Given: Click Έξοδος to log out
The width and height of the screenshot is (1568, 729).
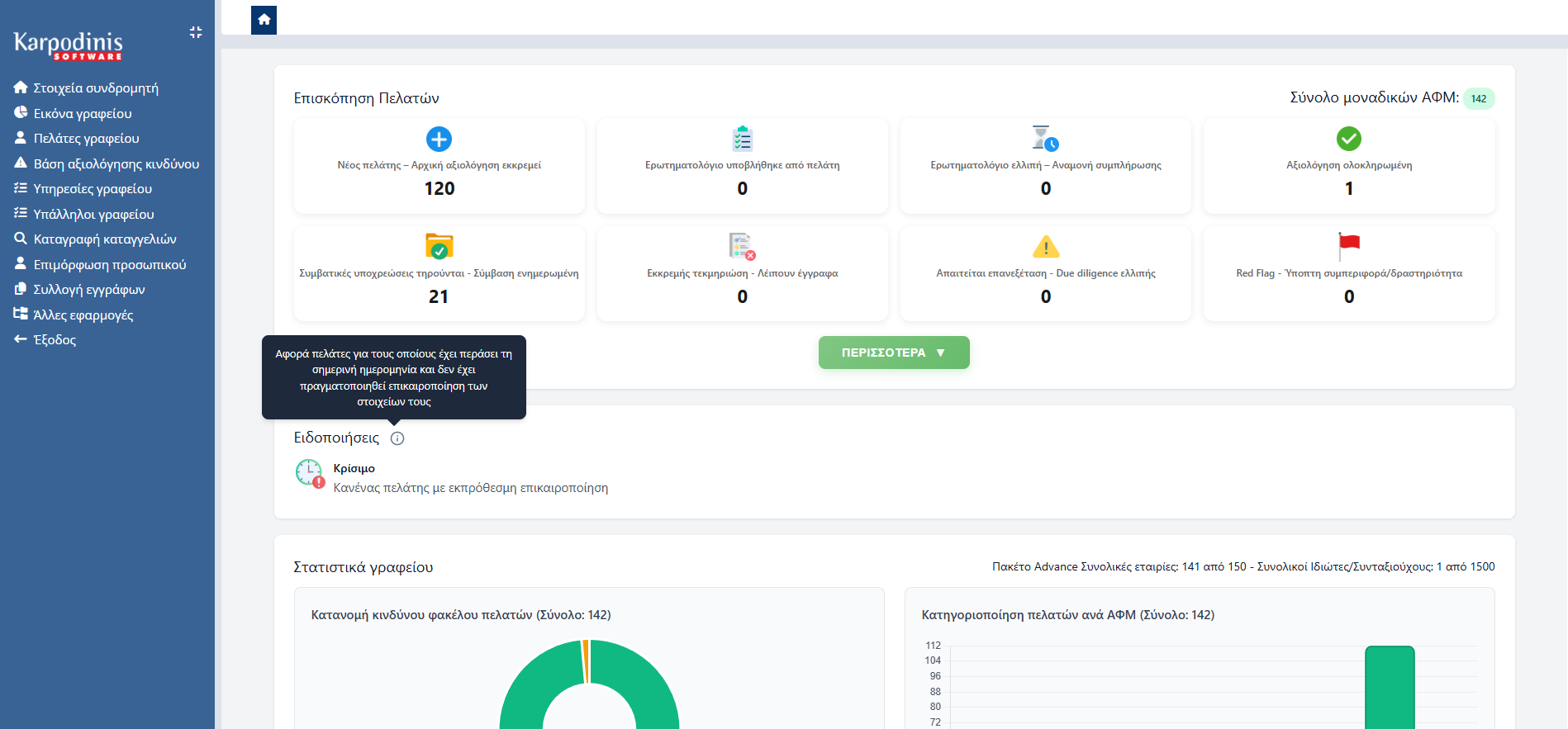Looking at the screenshot, I should pyautogui.click(x=55, y=340).
